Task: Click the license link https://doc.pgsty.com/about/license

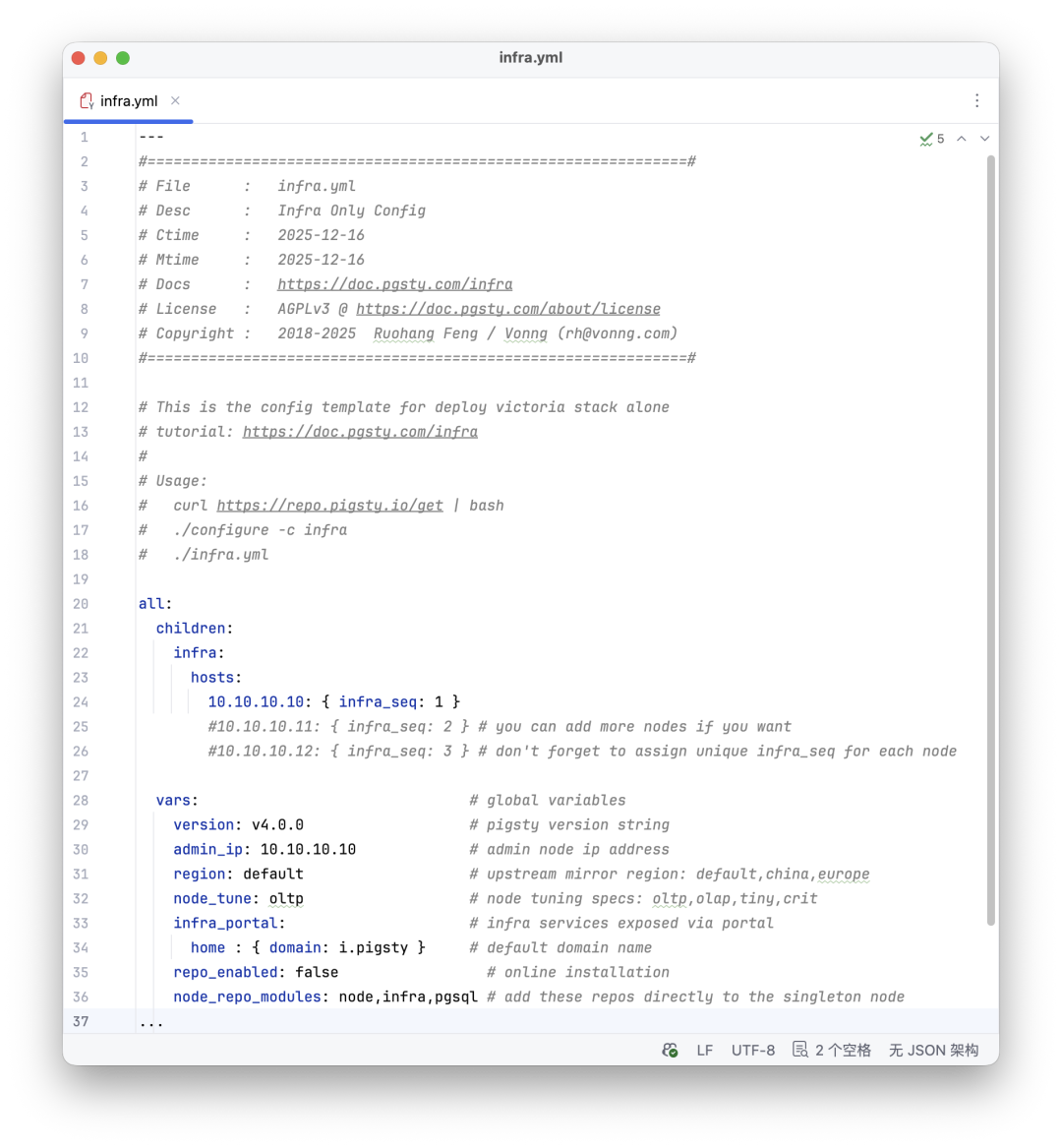Action: 508,308
